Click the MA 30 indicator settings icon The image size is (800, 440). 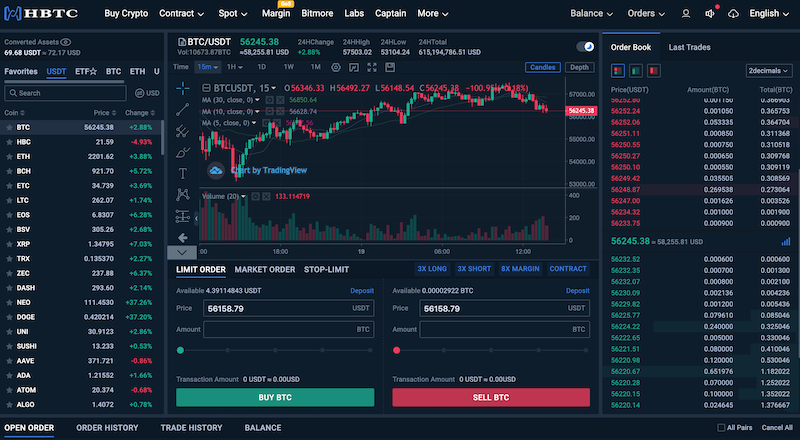269,100
